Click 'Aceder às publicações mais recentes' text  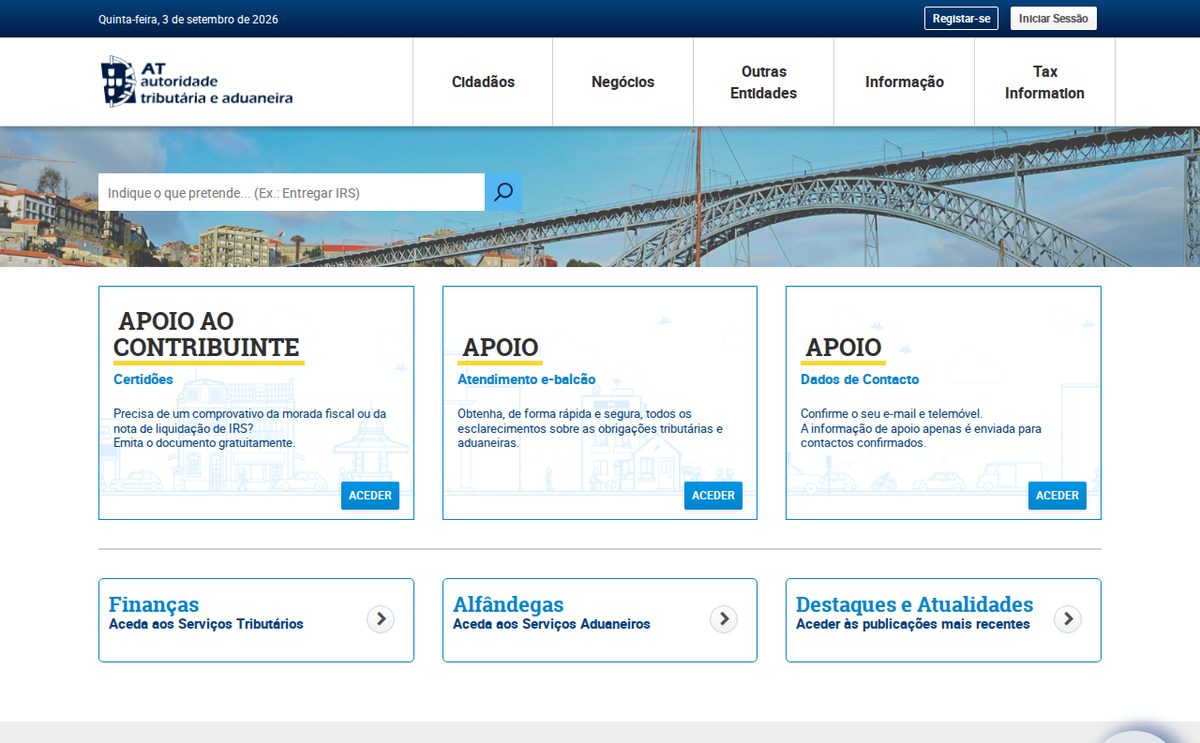[913, 624]
